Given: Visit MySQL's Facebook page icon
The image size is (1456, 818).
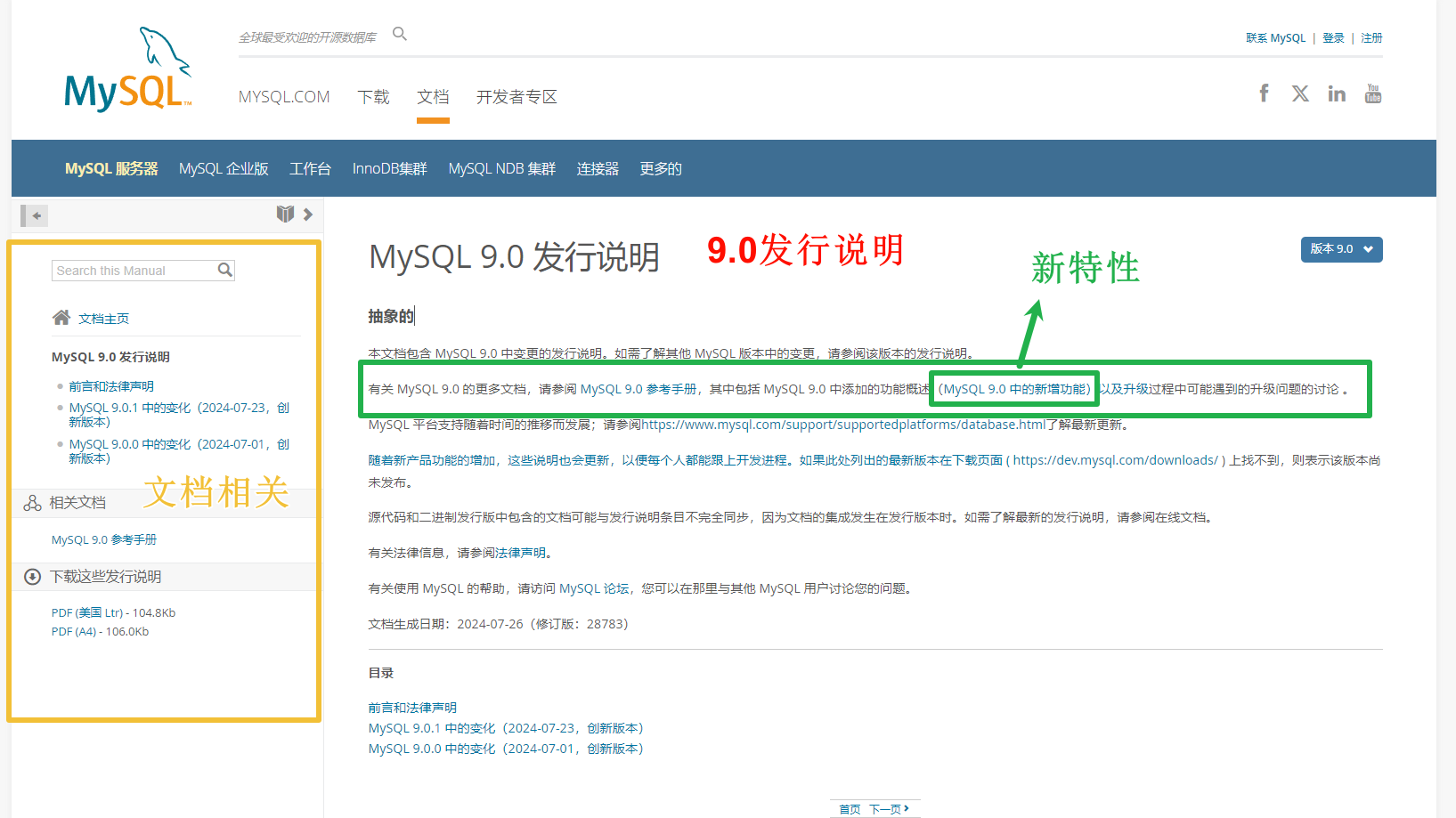Looking at the screenshot, I should click(x=1264, y=93).
